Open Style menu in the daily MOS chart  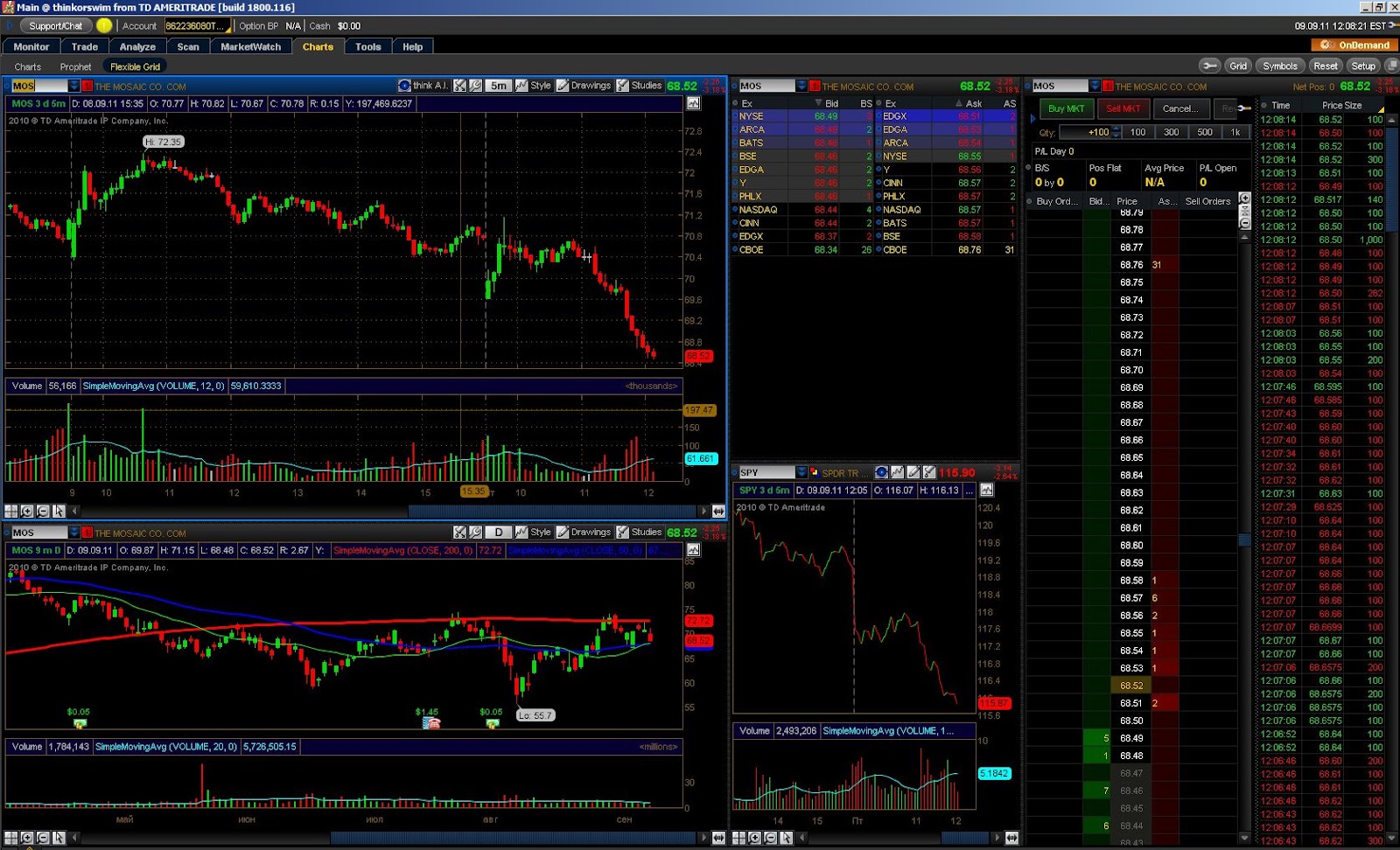(533, 532)
